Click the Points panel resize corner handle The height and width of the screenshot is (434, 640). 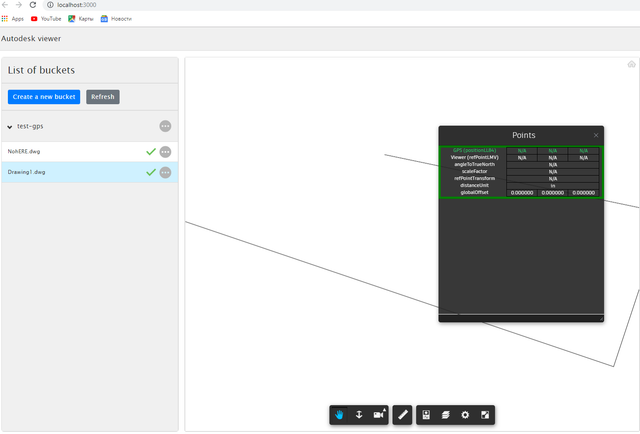(601, 318)
